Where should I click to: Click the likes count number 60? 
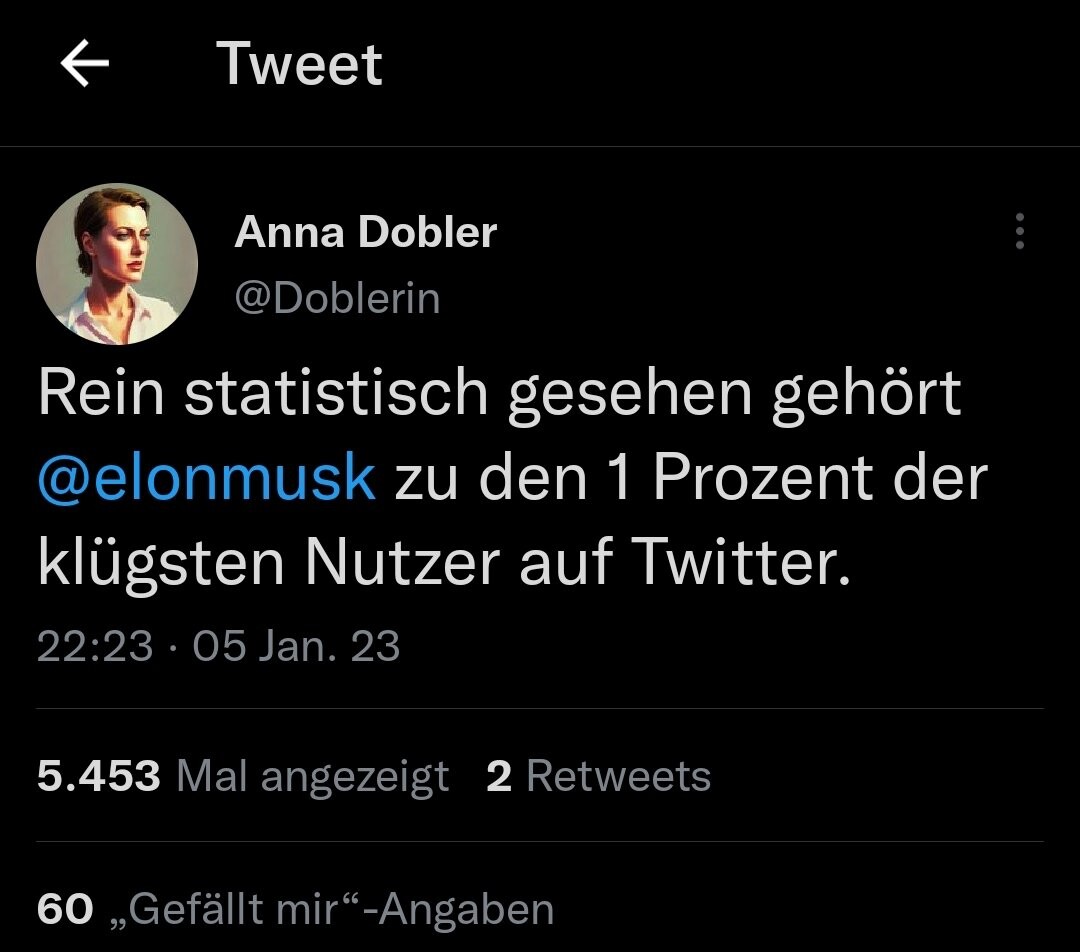click(65, 909)
